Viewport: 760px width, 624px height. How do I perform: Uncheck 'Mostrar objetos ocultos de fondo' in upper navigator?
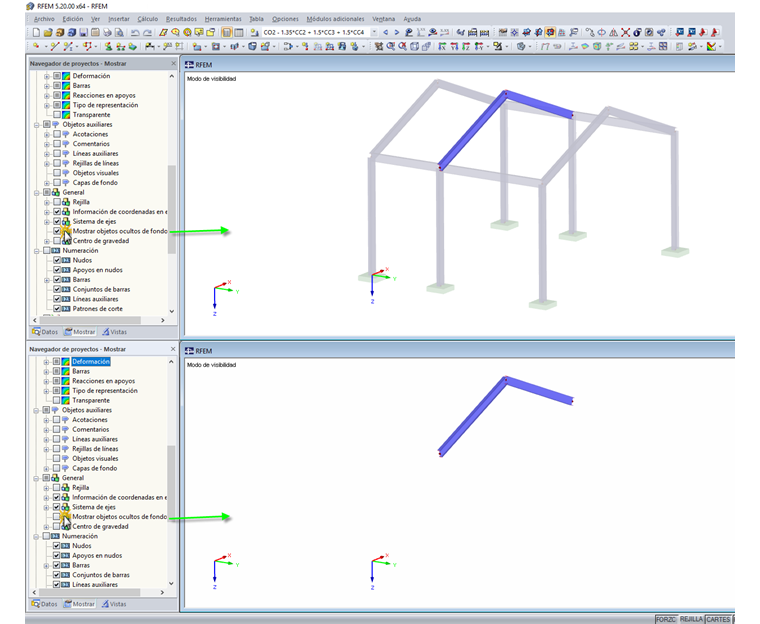57,231
